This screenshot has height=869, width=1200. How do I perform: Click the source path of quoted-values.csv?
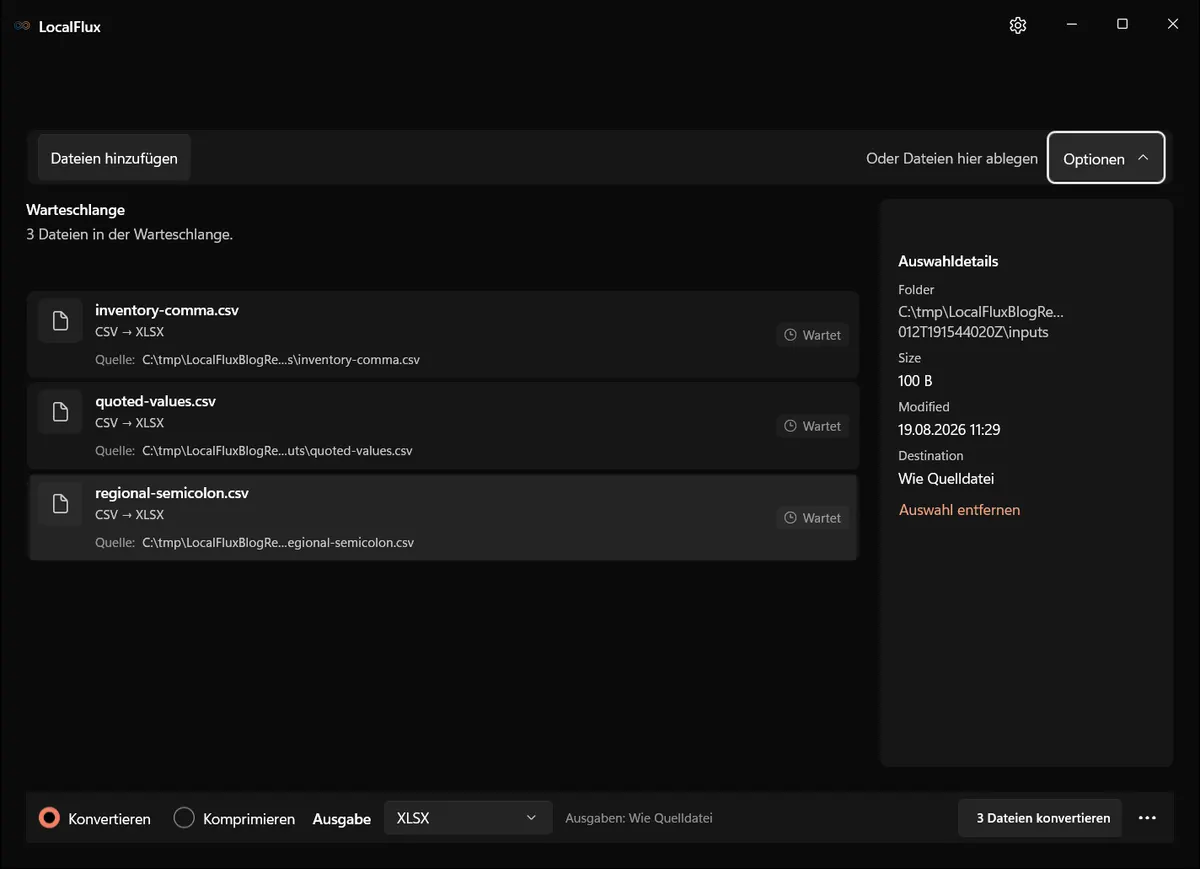(277, 451)
